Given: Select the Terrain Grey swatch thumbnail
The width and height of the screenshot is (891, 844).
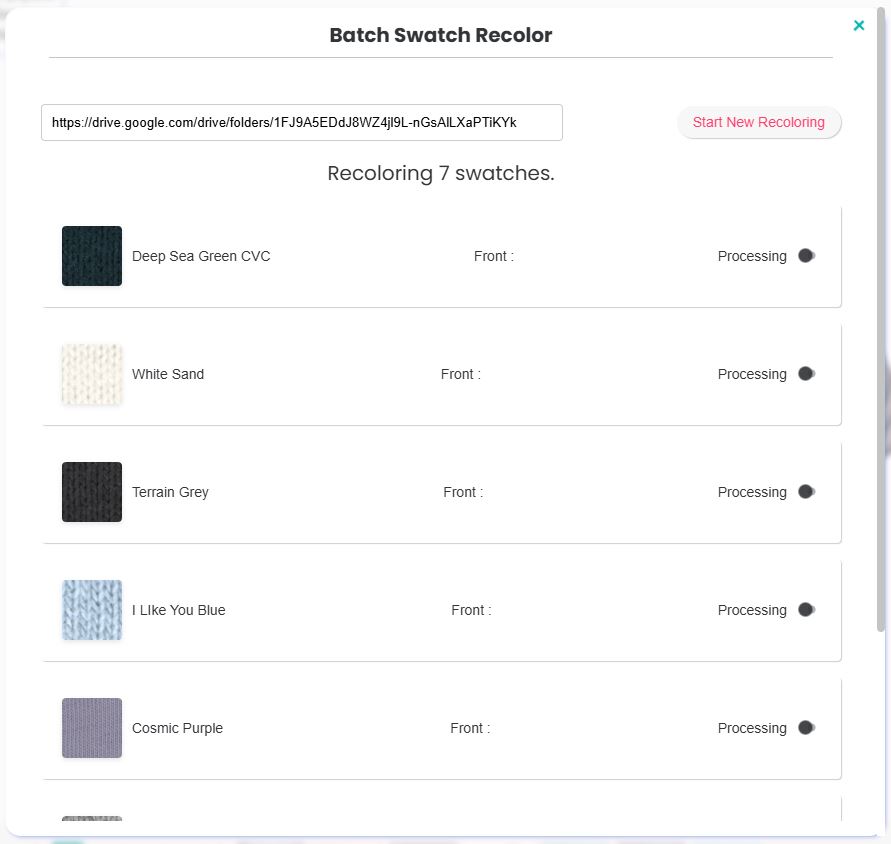Looking at the screenshot, I should tap(92, 492).
